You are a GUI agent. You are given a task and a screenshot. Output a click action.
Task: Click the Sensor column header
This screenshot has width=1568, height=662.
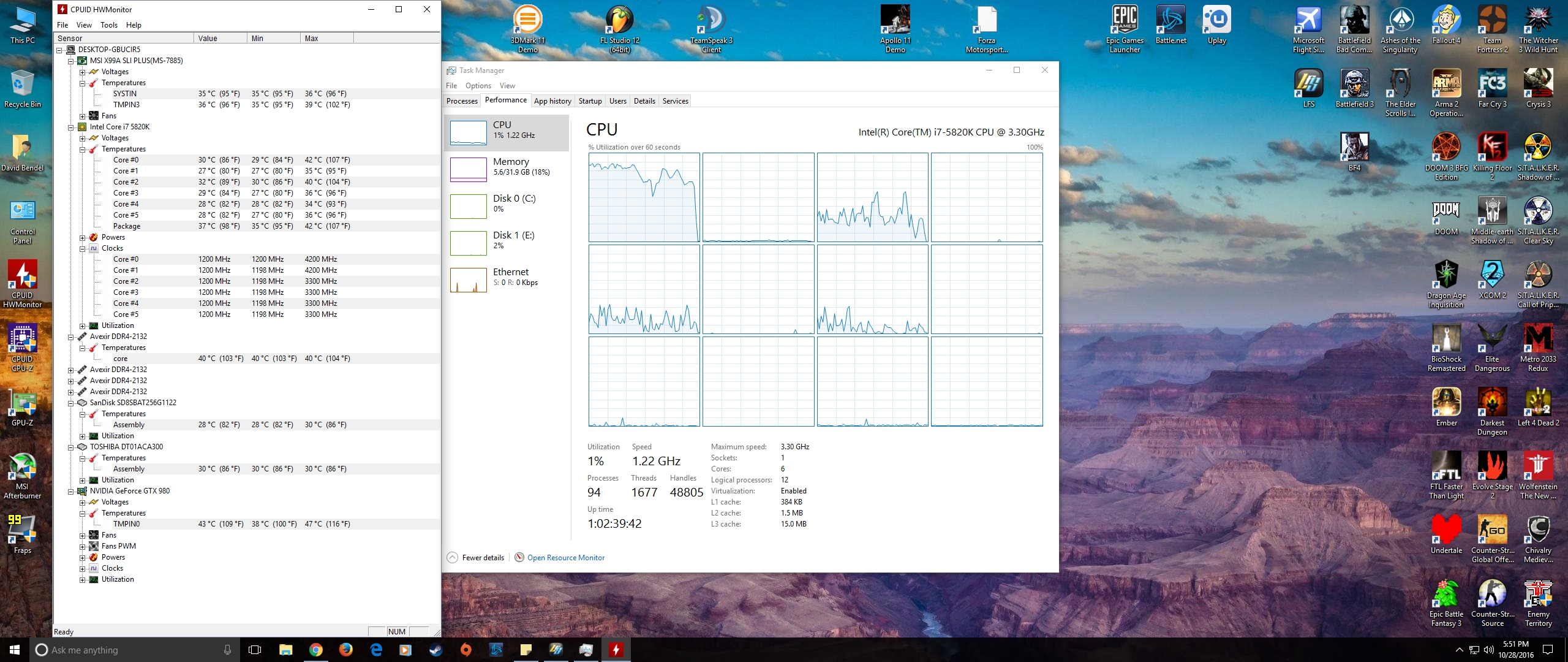tap(124, 38)
